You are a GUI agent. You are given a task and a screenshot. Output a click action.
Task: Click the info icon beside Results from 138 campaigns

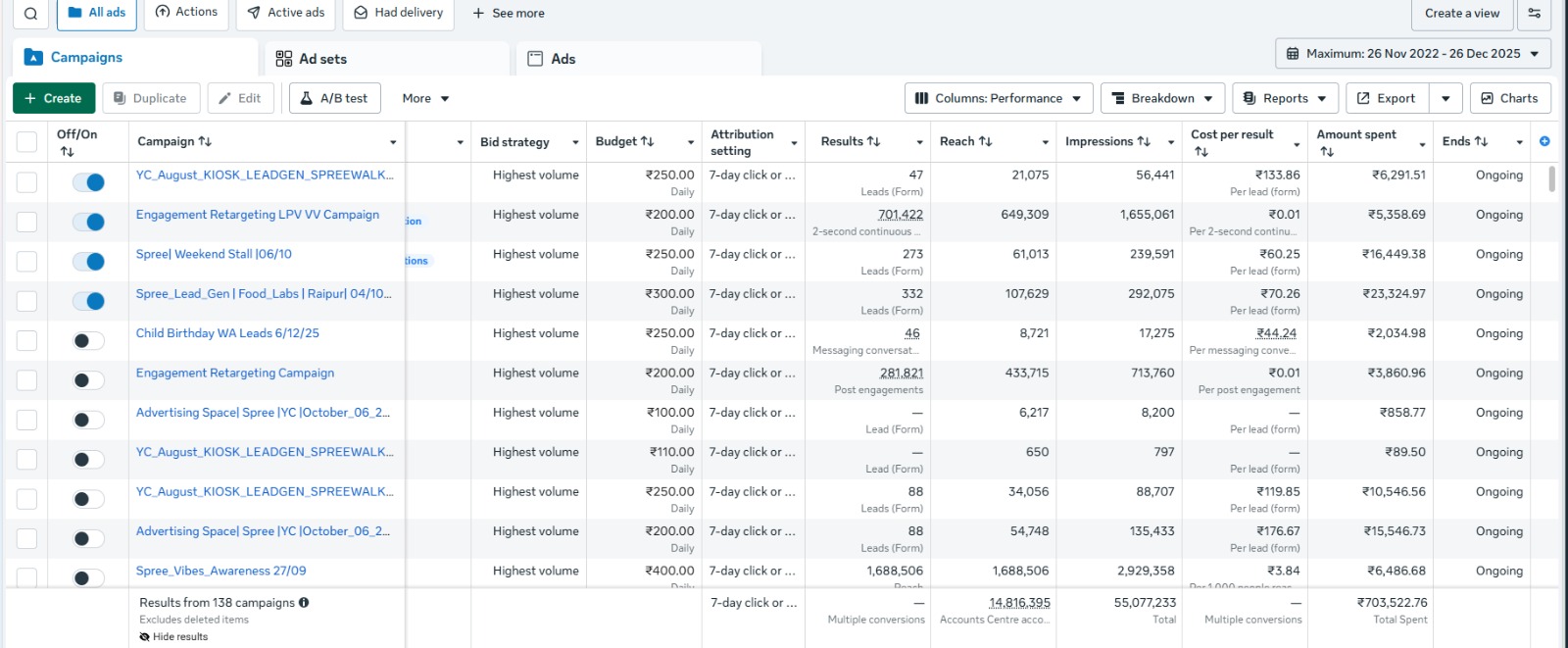[304, 603]
